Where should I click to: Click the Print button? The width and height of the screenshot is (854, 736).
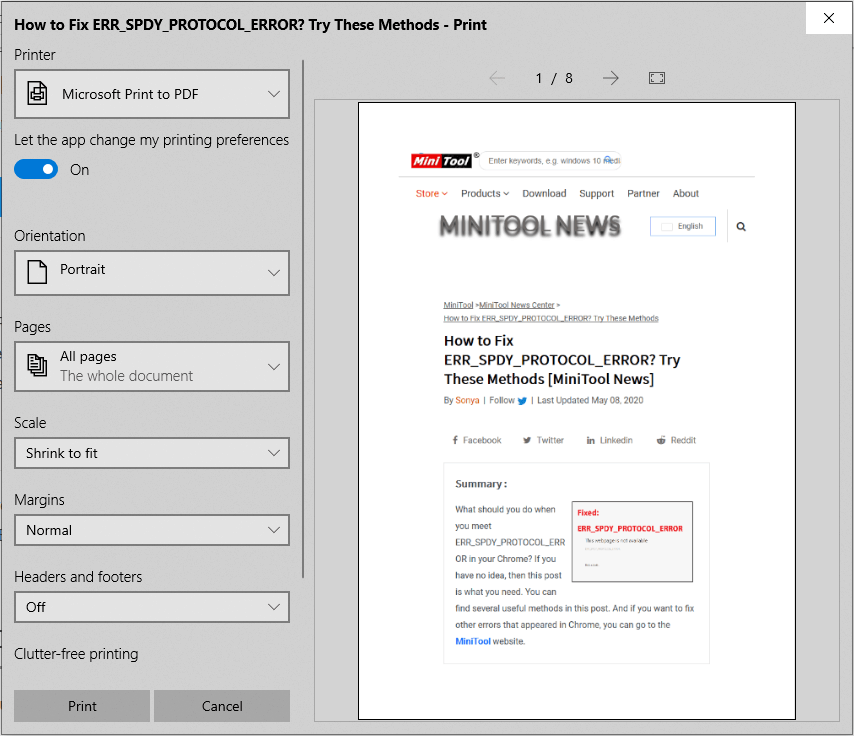pyautogui.click(x=82, y=706)
